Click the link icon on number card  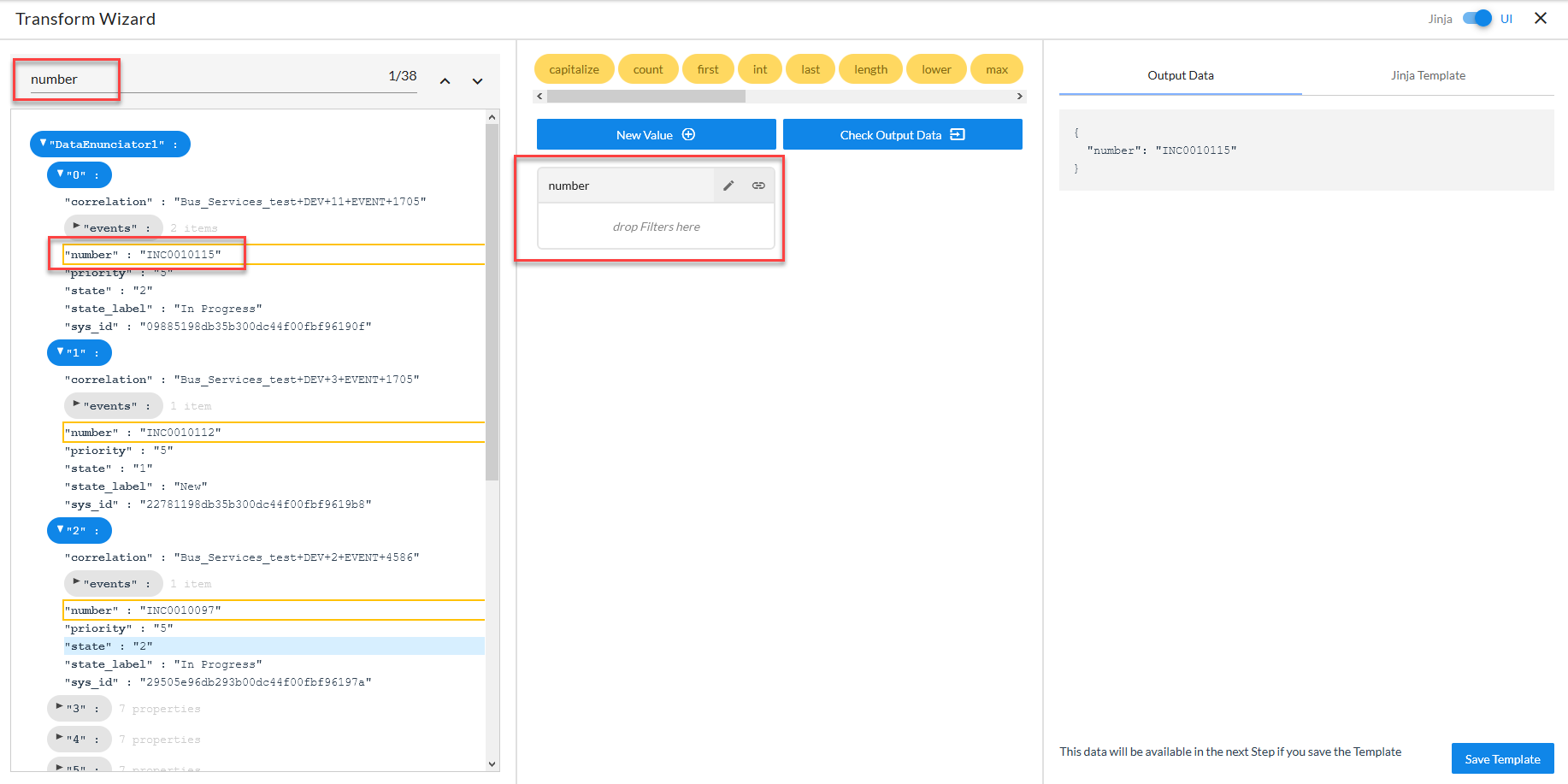(x=758, y=186)
